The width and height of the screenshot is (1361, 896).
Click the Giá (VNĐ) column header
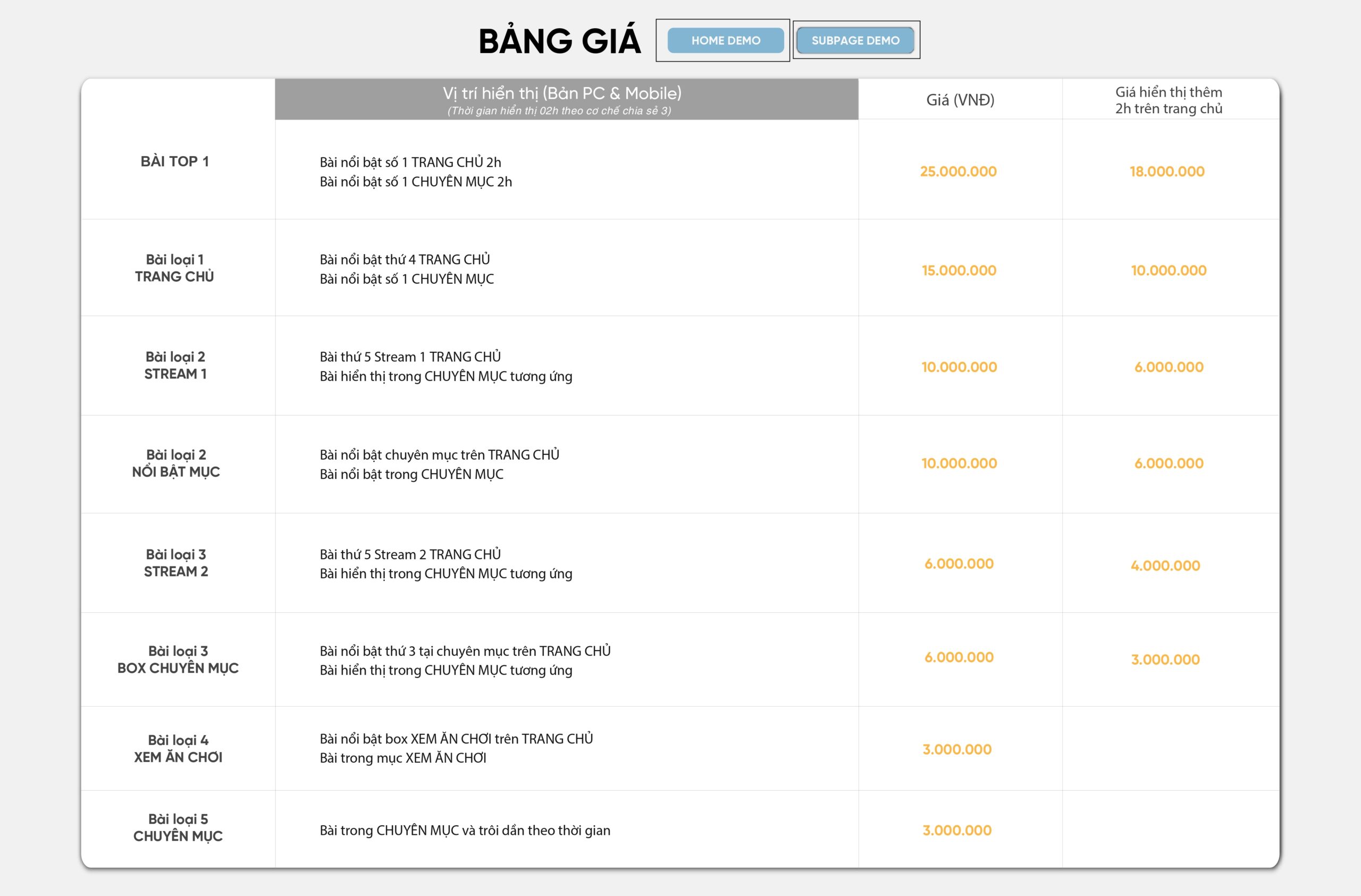[960, 100]
